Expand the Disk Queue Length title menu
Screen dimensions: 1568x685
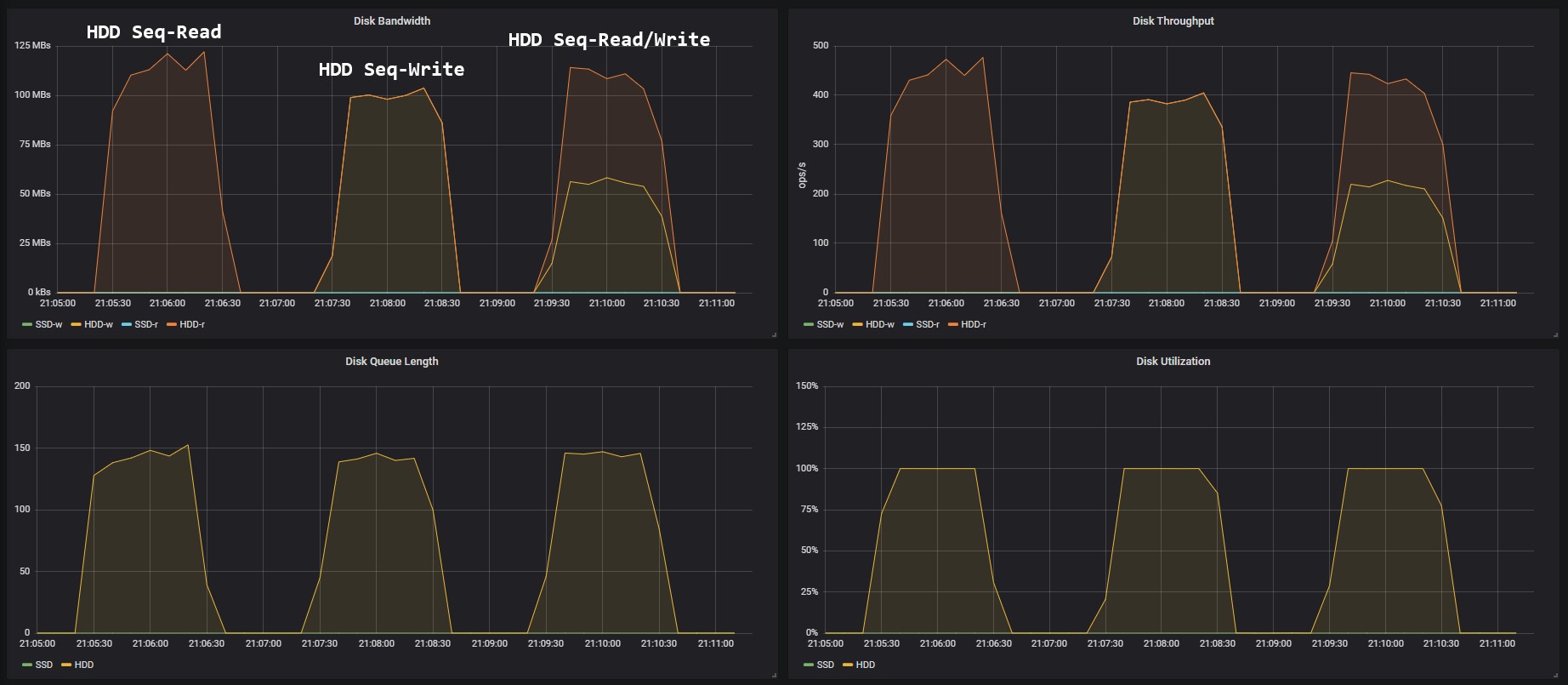tap(391, 362)
